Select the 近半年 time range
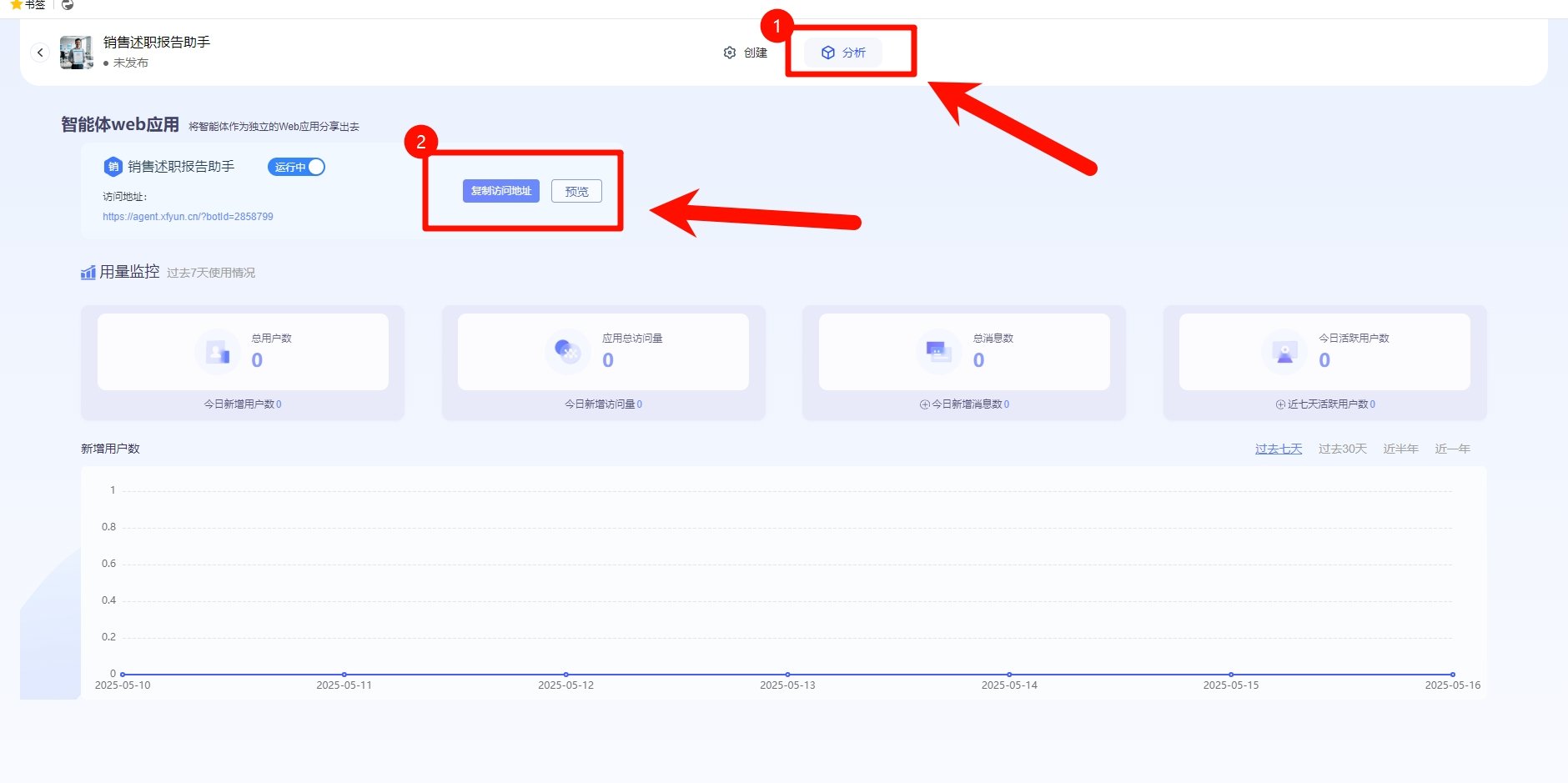Image resolution: width=1568 pixels, height=783 pixels. [1400, 449]
